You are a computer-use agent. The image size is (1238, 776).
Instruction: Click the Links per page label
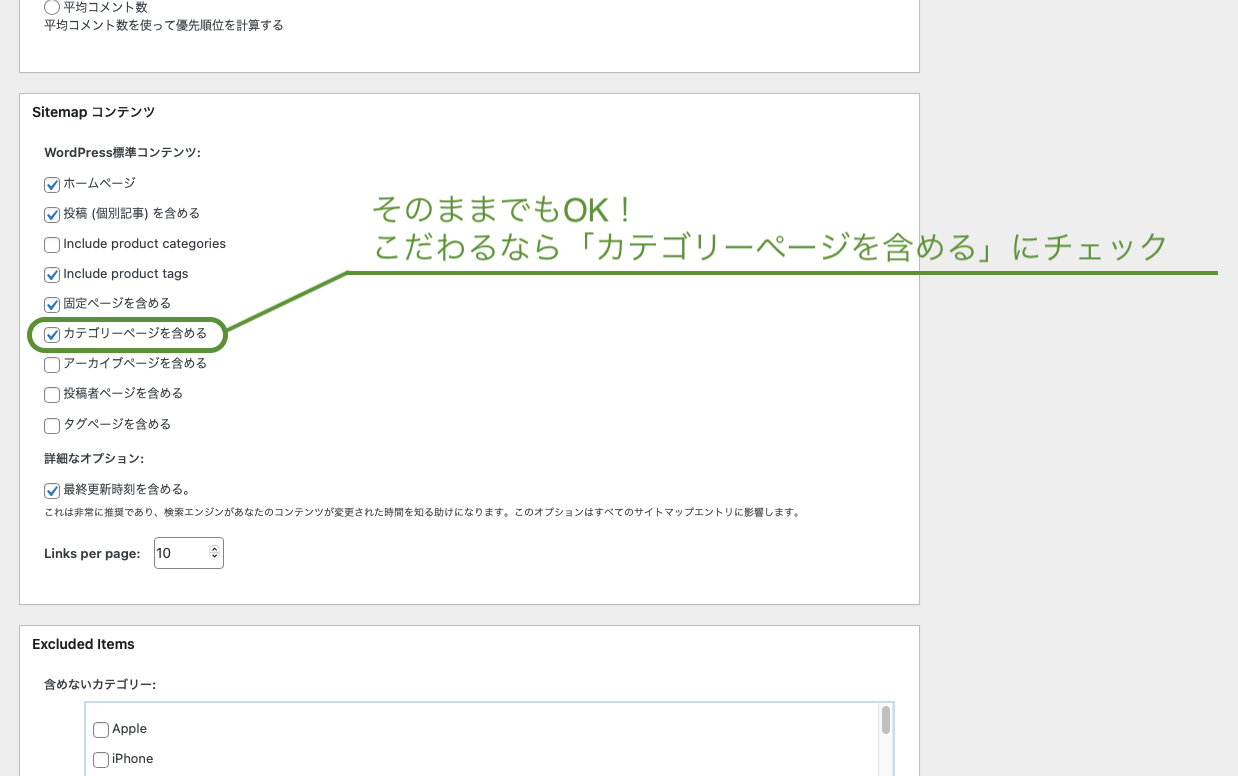(x=92, y=554)
